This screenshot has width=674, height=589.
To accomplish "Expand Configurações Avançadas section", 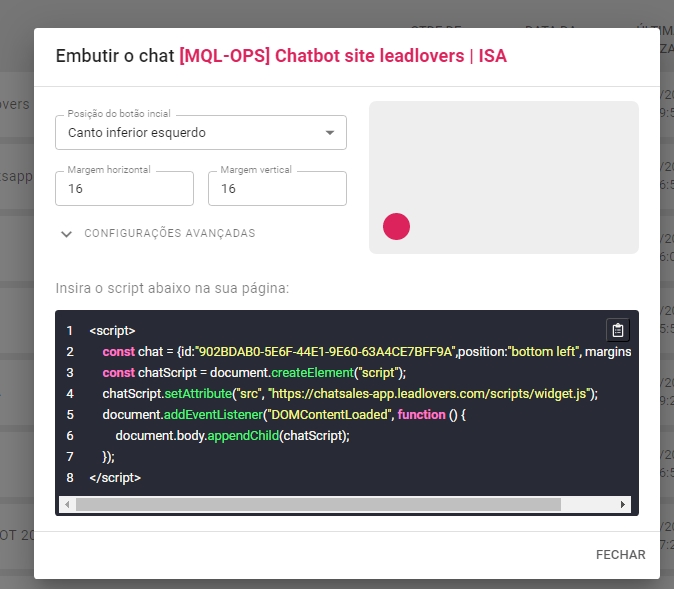I will point(158,233).
